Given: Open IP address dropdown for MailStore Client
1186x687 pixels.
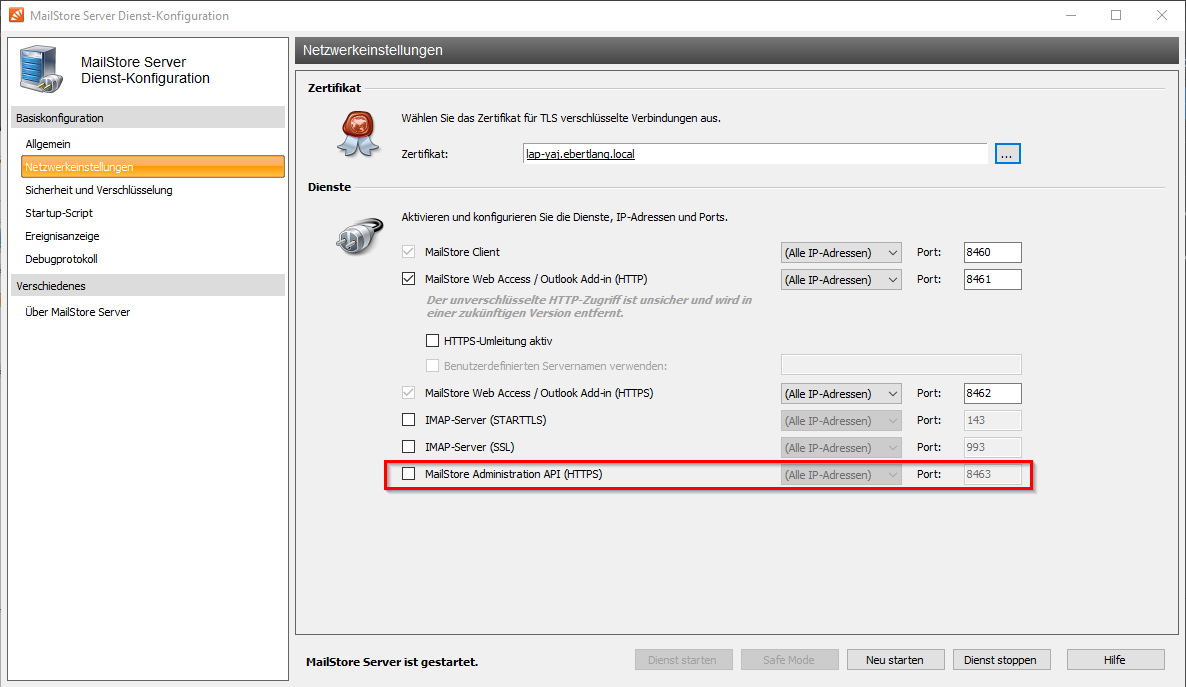Looking at the screenshot, I should click(x=841, y=253).
